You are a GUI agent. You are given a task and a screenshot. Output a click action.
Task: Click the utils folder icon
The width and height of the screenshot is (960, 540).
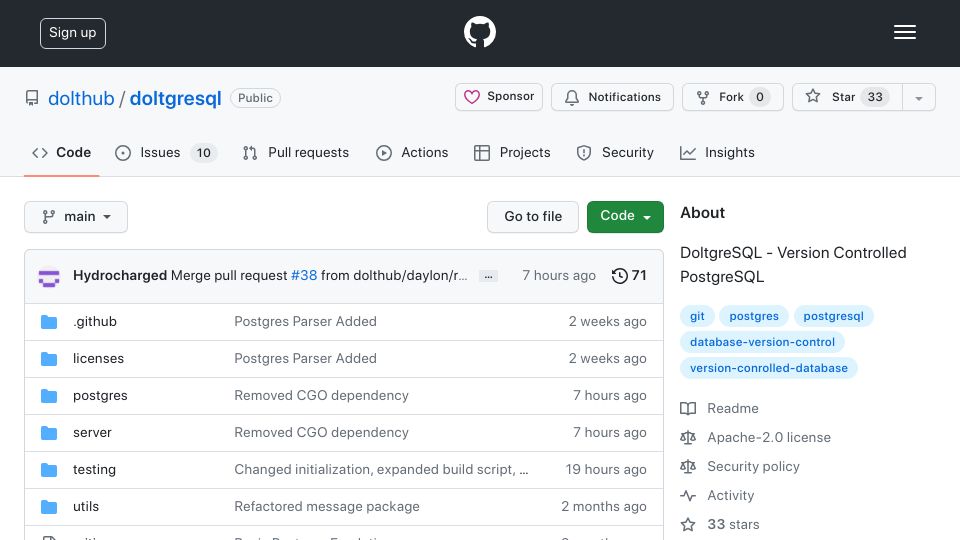point(49,507)
